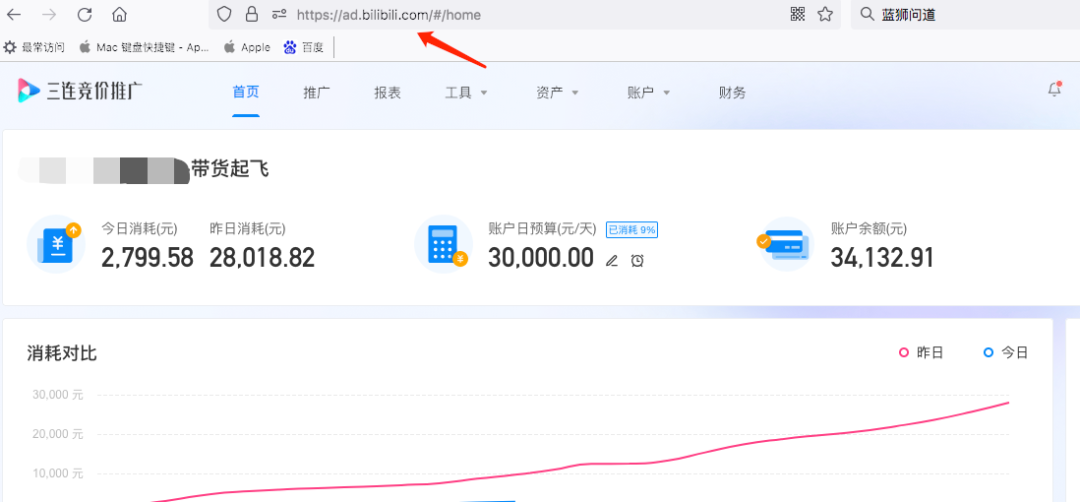Click the 账户日预算(元/天) label

(x=543, y=229)
